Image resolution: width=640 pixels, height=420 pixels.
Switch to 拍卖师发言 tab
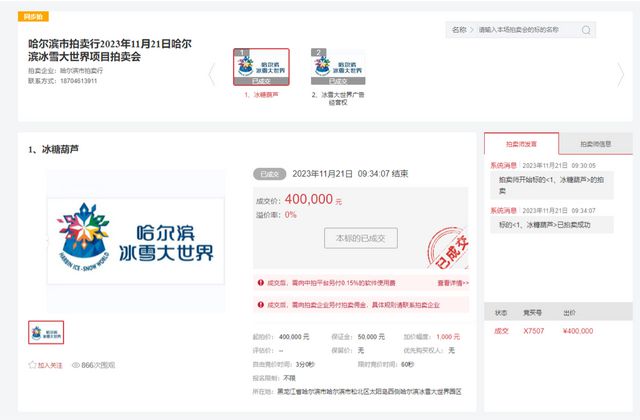coord(521,144)
